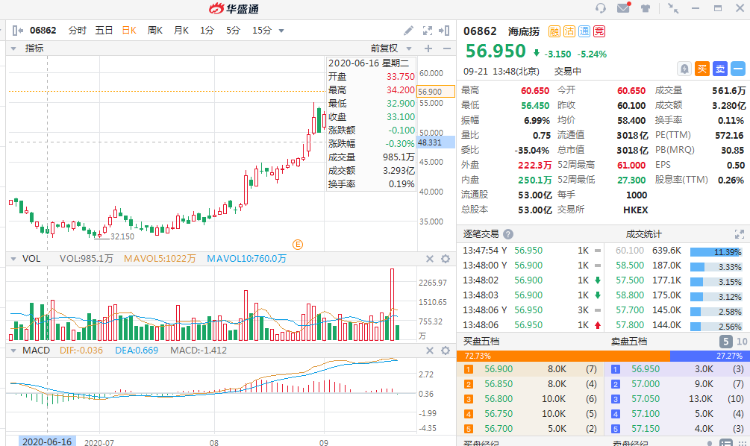Zoom in chart with plus icon
The width and height of the screenshot is (750, 446).
click(427, 47)
